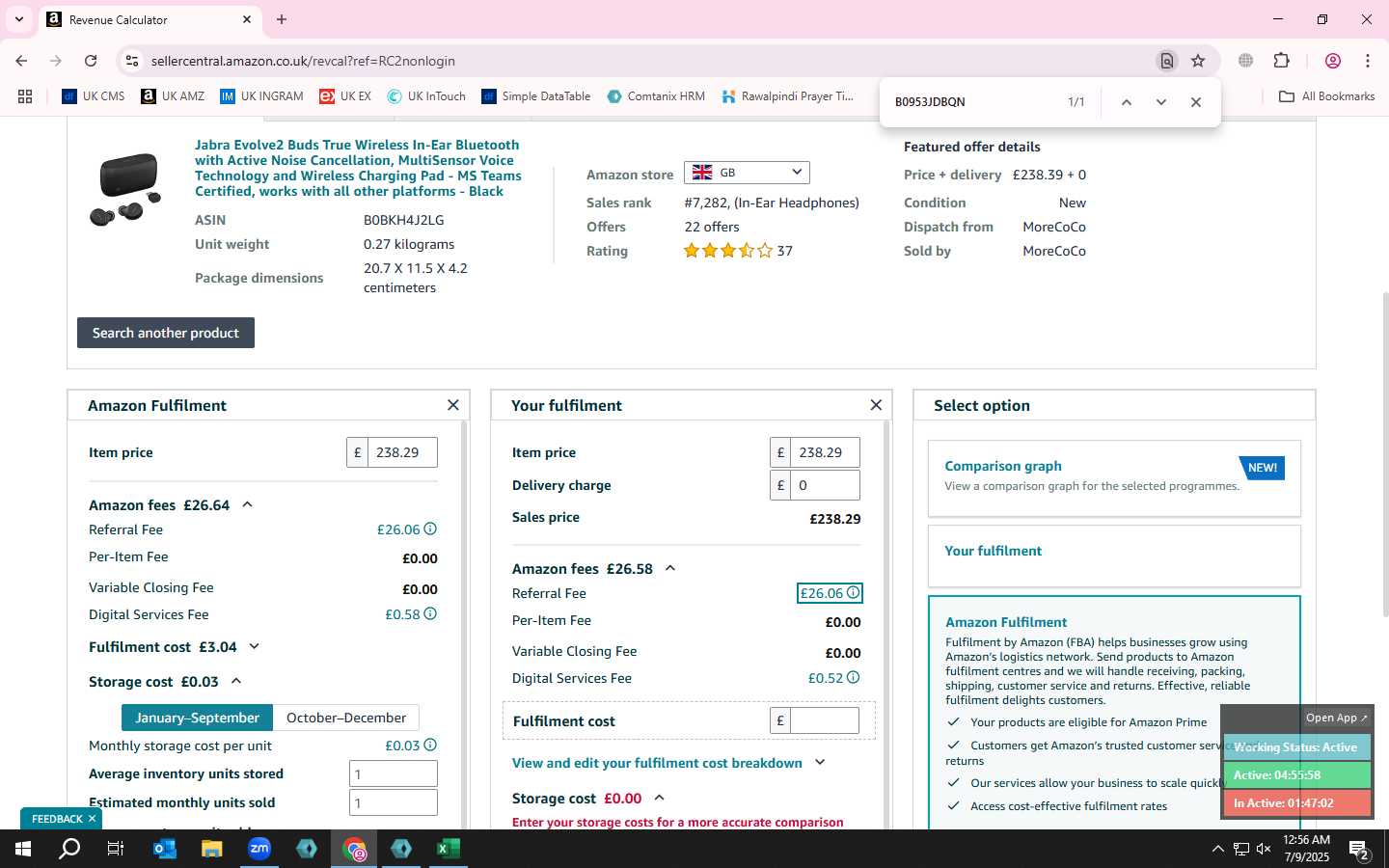The width and height of the screenshot is (1389, 868).
Task: Open Windows taskbar search
Action: tap(69, 849)
